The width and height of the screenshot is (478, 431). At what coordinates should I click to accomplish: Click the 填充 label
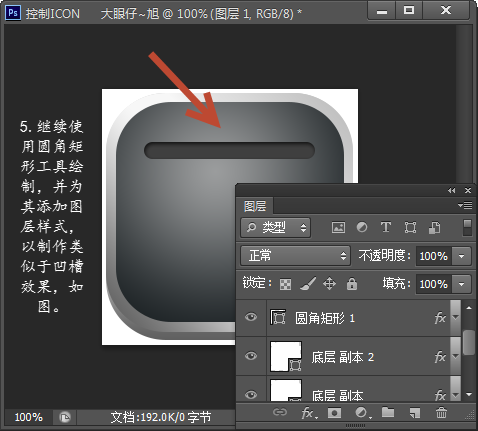(396, 284)
